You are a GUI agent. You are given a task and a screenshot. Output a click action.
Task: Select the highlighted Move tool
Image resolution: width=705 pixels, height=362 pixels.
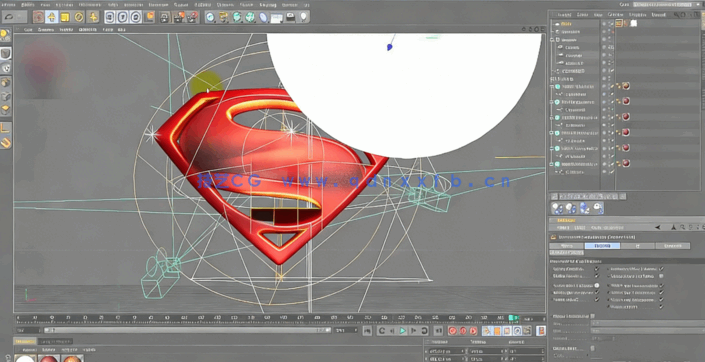[x=52, y=17]
